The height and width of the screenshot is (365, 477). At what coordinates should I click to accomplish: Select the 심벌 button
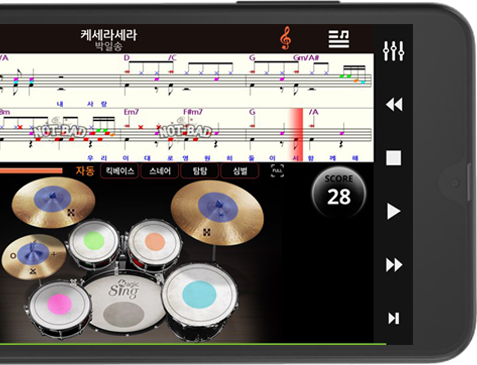coord(240,171)
